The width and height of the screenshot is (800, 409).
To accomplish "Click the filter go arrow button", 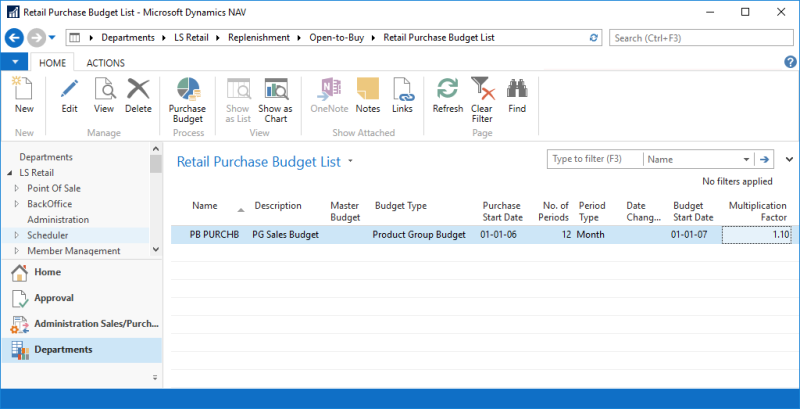I will click(764, 159).
